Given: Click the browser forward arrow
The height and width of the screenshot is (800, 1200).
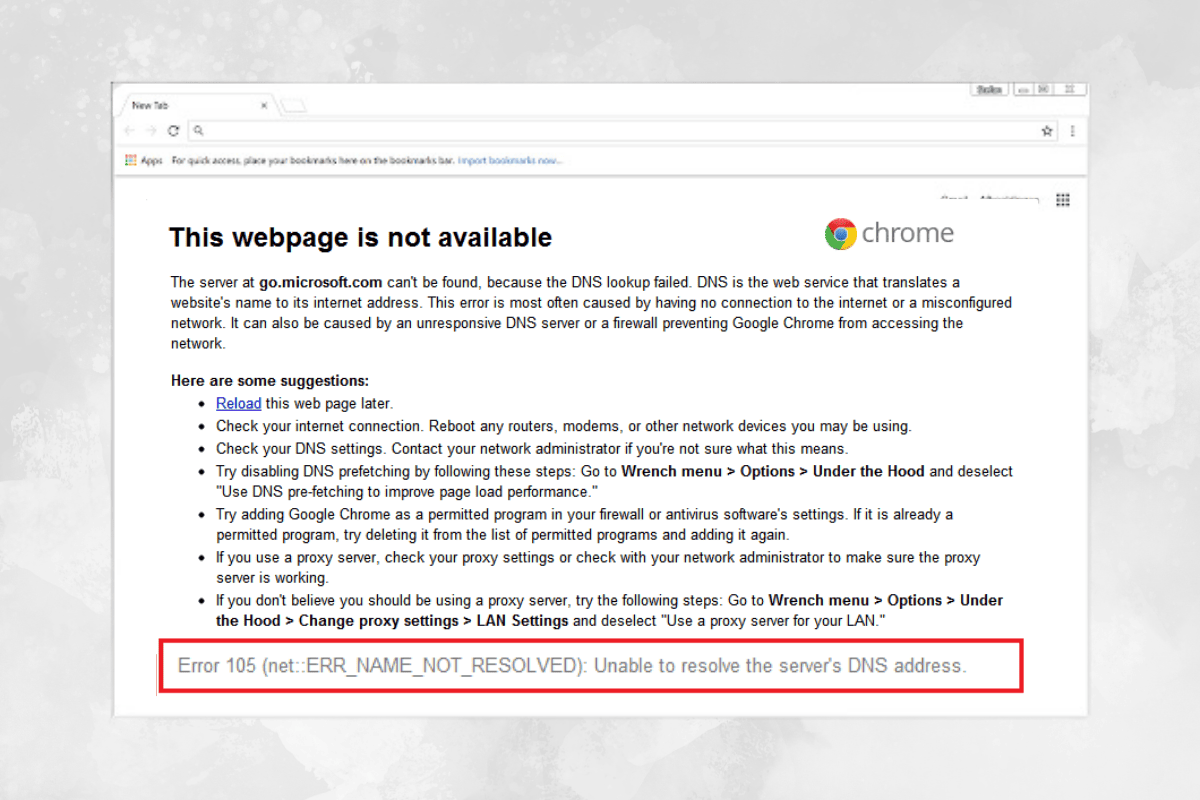Looking at the screenshot, I should pos(151,131).
